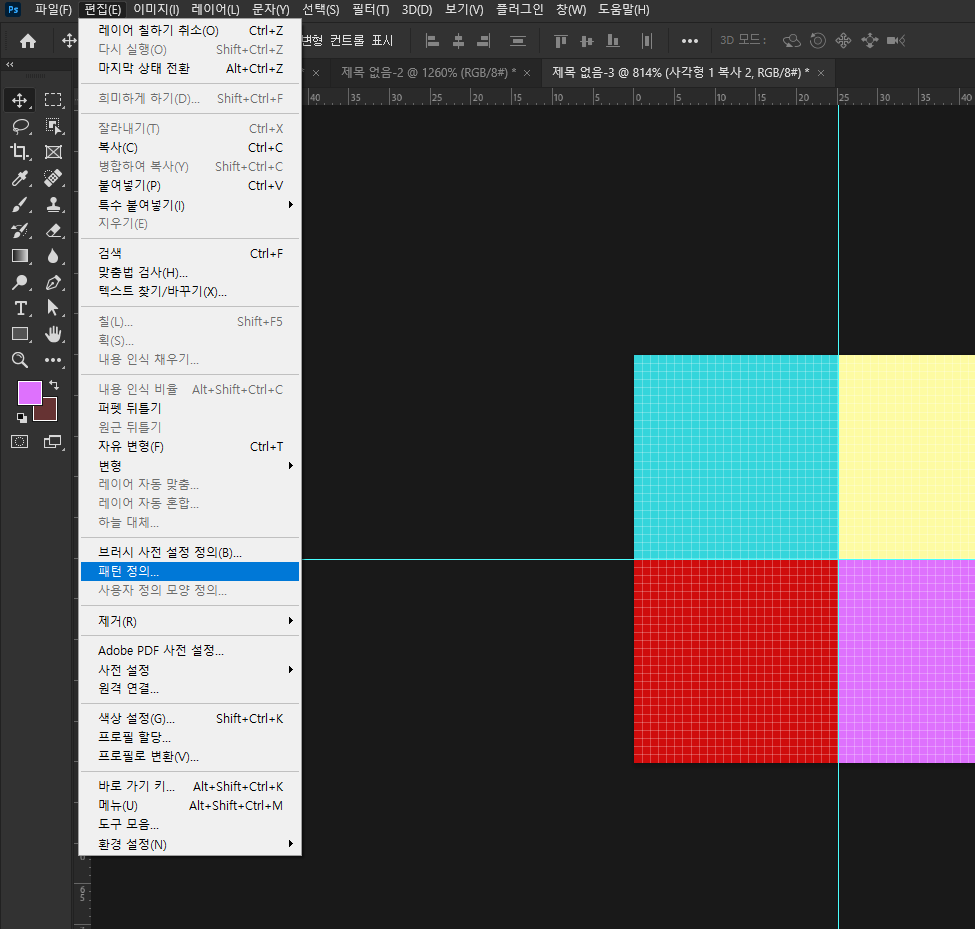Select the Pen tool
This screenshot has width=975, height=929.
pyautogui.click(x=53, y=282)
